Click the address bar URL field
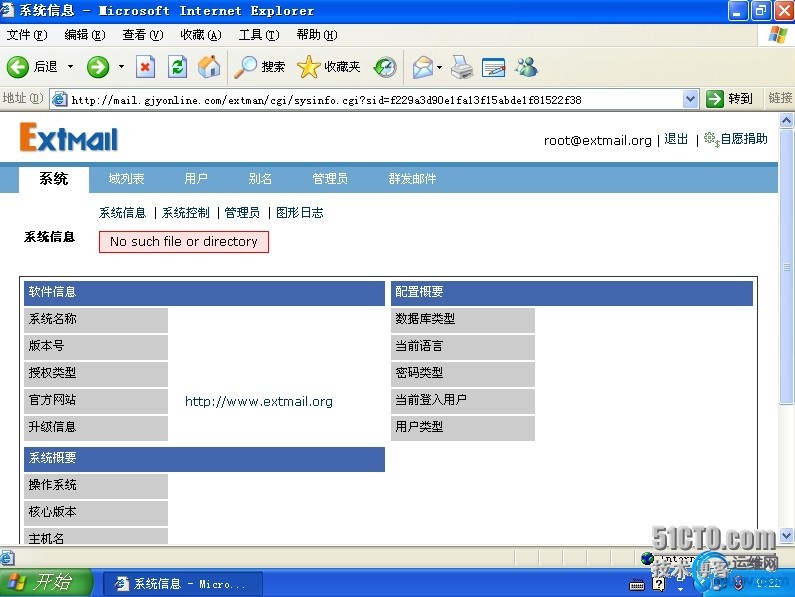The height and width of the screenshot is (597, 795). click(375, 99)
